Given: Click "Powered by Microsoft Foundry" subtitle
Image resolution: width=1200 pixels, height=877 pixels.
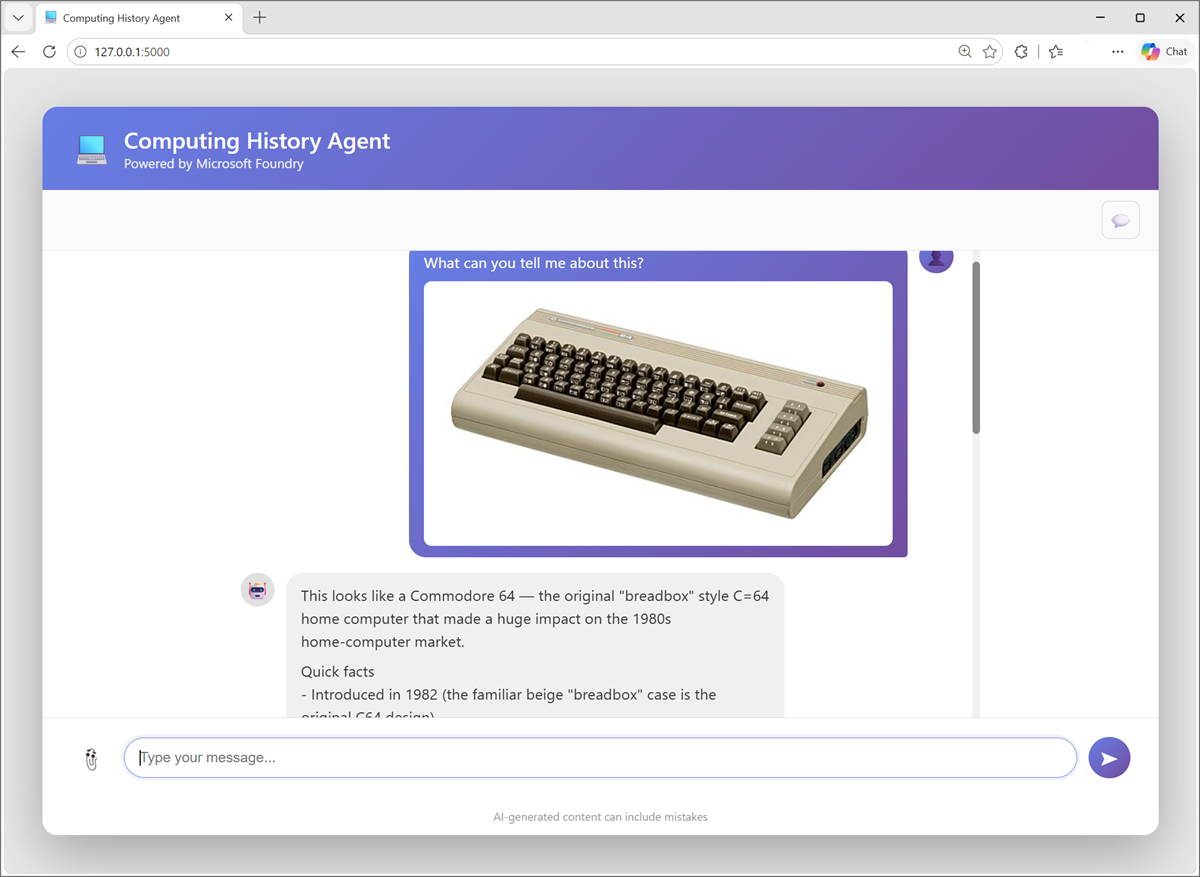Looking at the screenshot, I should pos(214,164).
